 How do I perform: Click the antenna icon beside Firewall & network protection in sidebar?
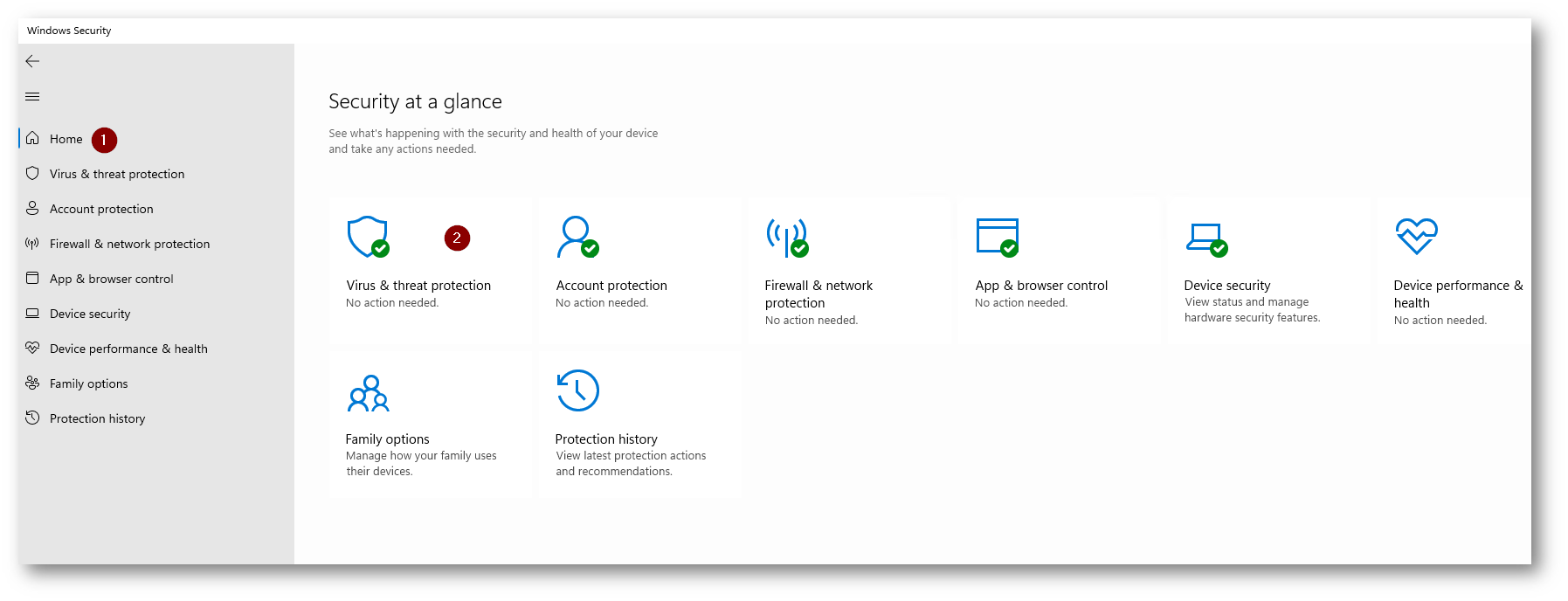[32, 243]
